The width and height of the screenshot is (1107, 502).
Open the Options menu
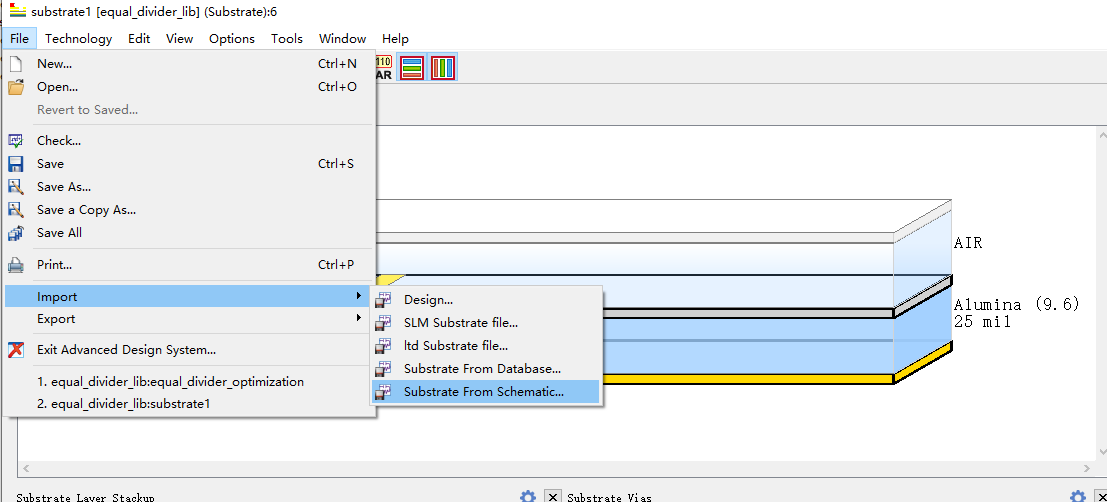coord(232,38)
